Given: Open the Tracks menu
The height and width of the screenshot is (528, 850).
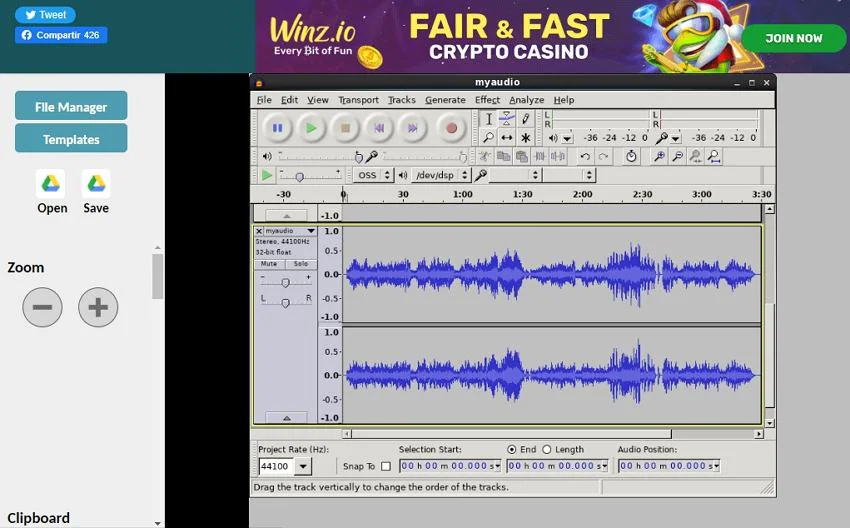Looking at the screenshot, I should (x=402, y=100).
